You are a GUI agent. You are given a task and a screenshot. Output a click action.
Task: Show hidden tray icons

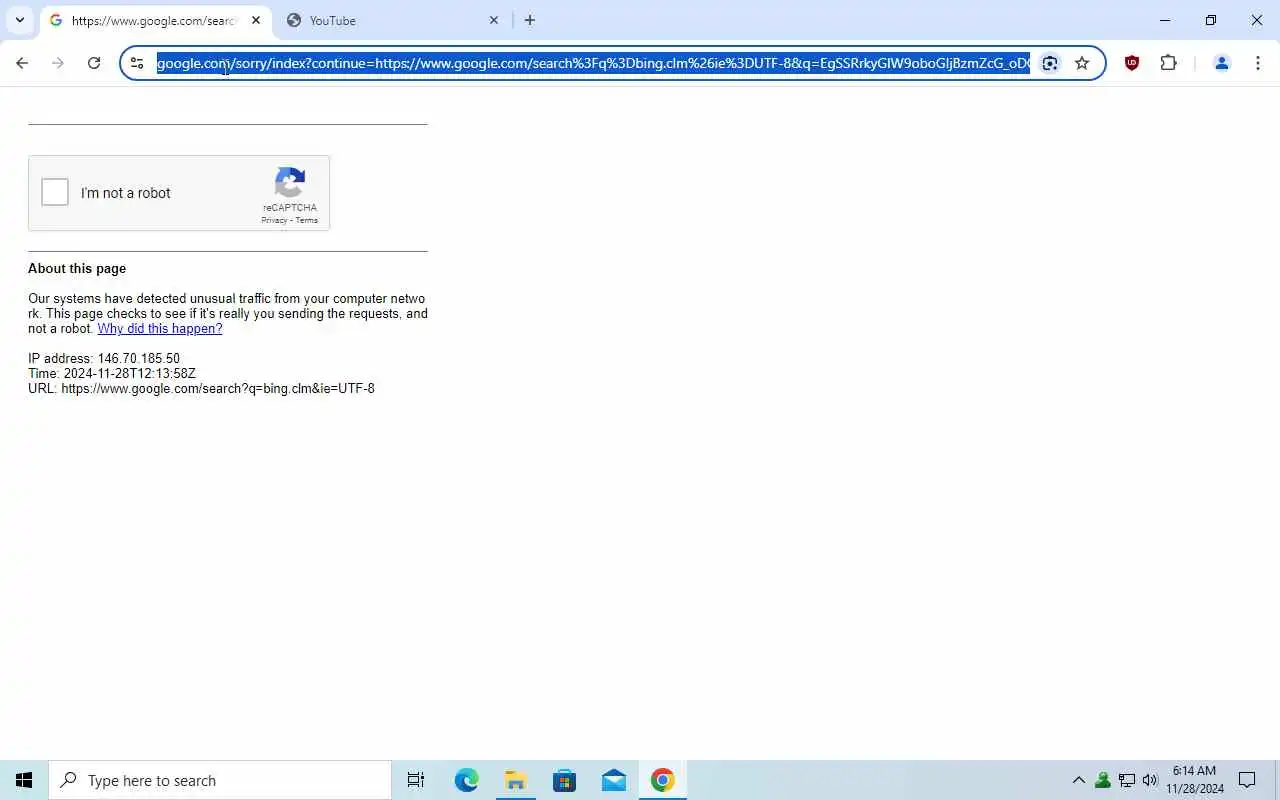(1078, 780)
